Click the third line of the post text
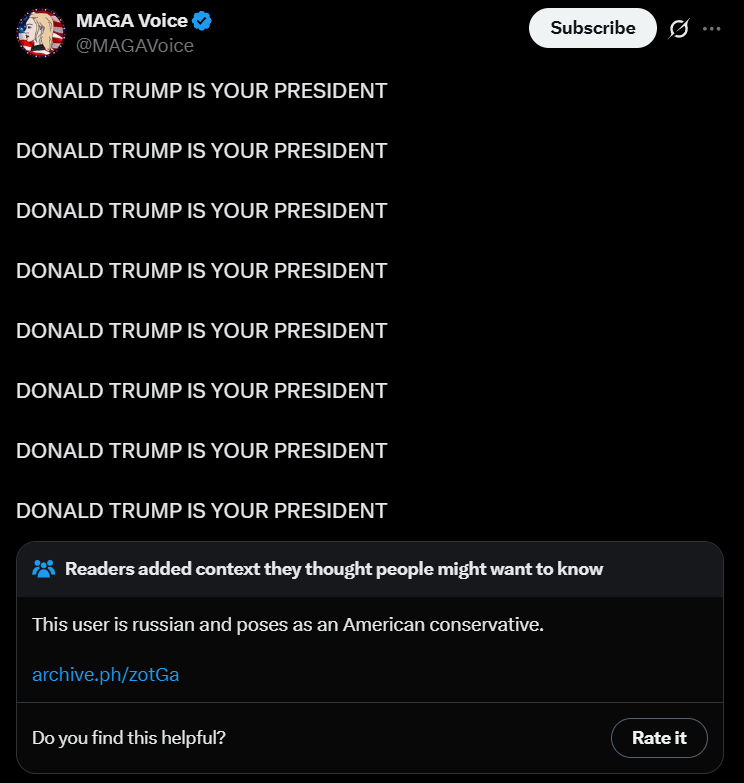The height and width of the screenshot is (783, 744). (201, 211)
